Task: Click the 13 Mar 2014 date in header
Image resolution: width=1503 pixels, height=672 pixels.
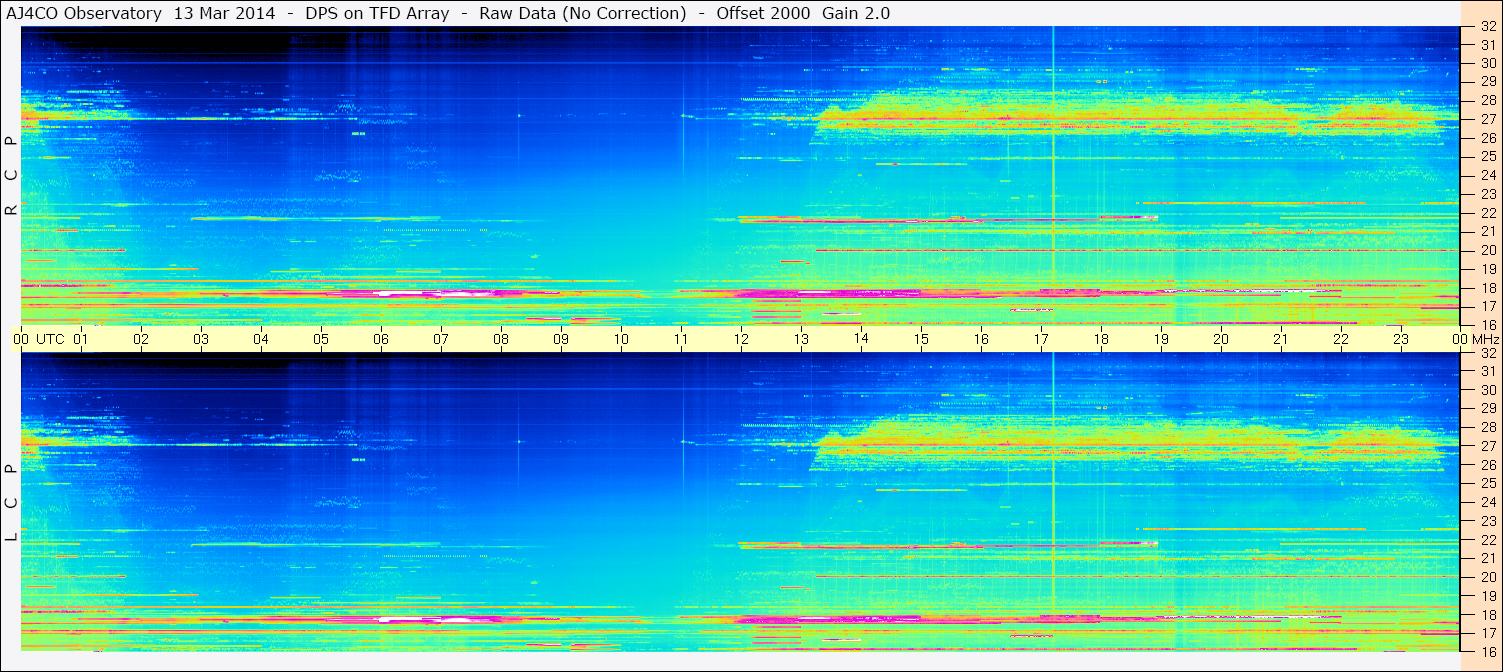Action: [x=224, y=13]
